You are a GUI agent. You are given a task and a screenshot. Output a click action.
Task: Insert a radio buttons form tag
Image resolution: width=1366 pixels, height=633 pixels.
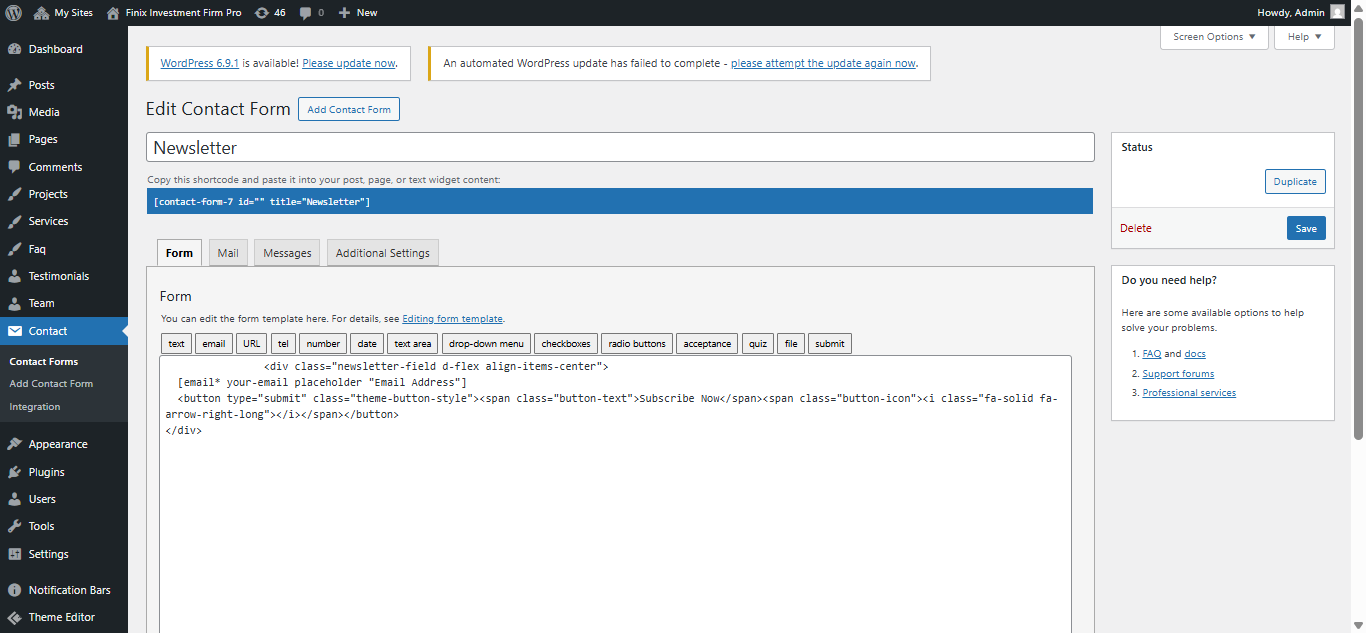[x=637, y=344]
